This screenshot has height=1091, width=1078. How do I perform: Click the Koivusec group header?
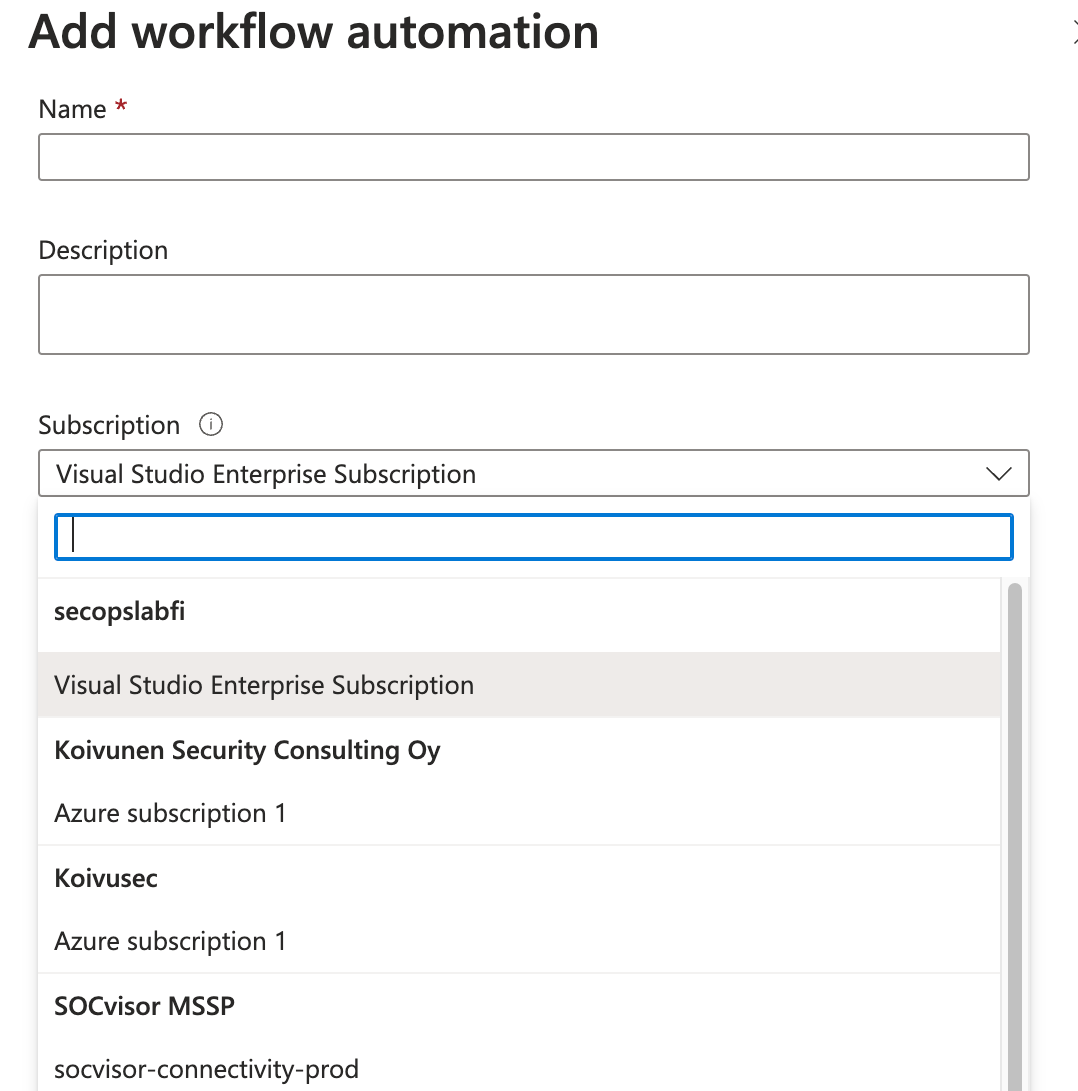tap(106, 878)
